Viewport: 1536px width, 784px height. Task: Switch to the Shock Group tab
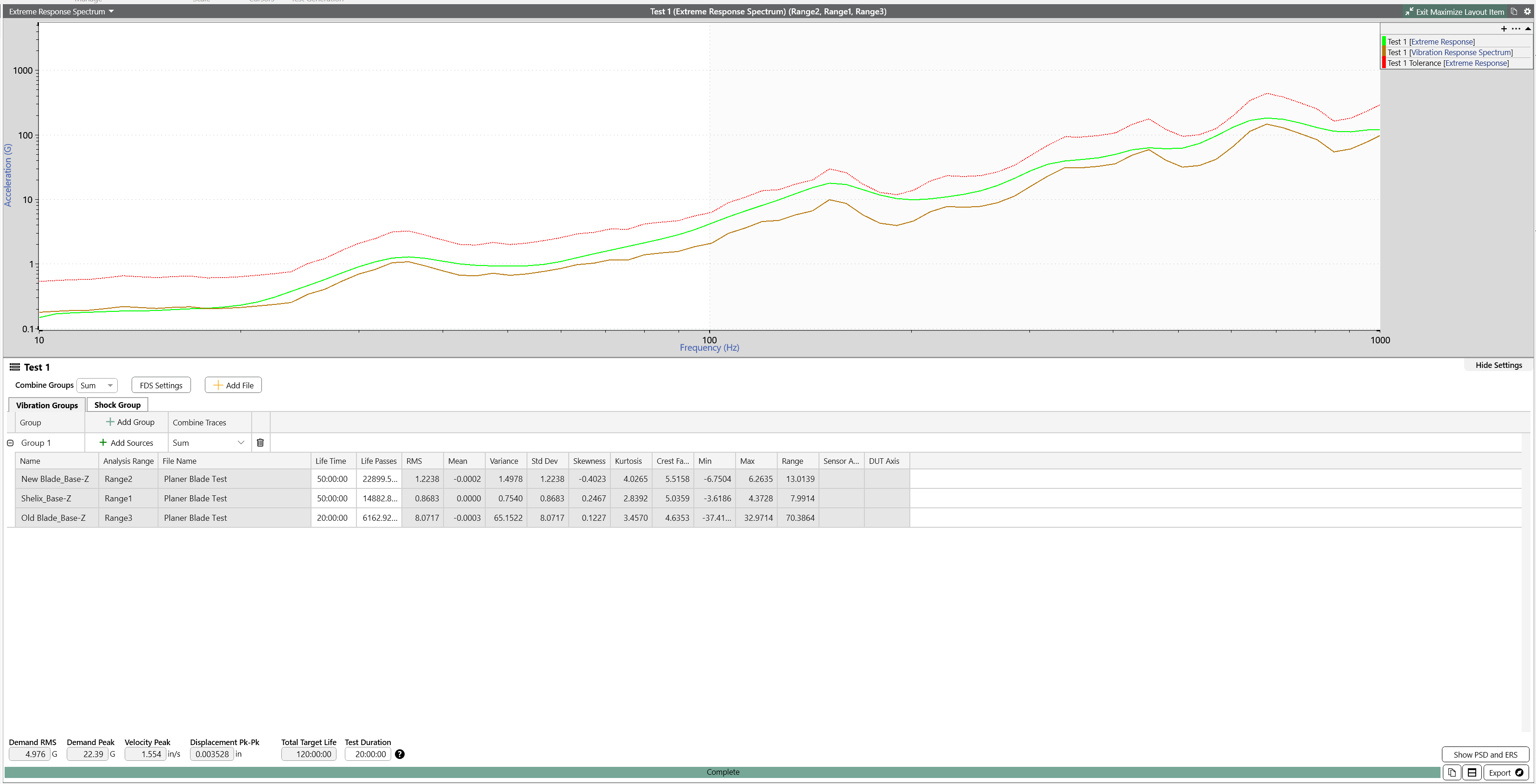click(117, 404)
